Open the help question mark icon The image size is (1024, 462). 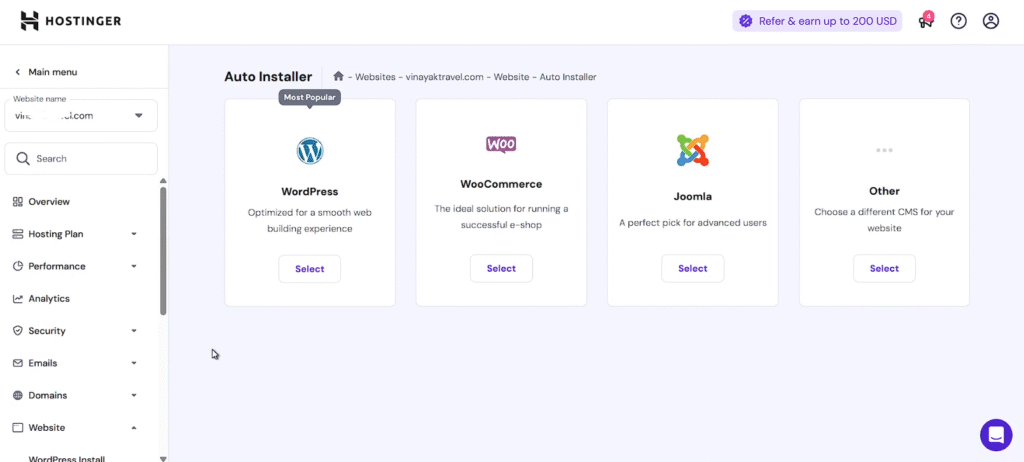coord(958,21)
